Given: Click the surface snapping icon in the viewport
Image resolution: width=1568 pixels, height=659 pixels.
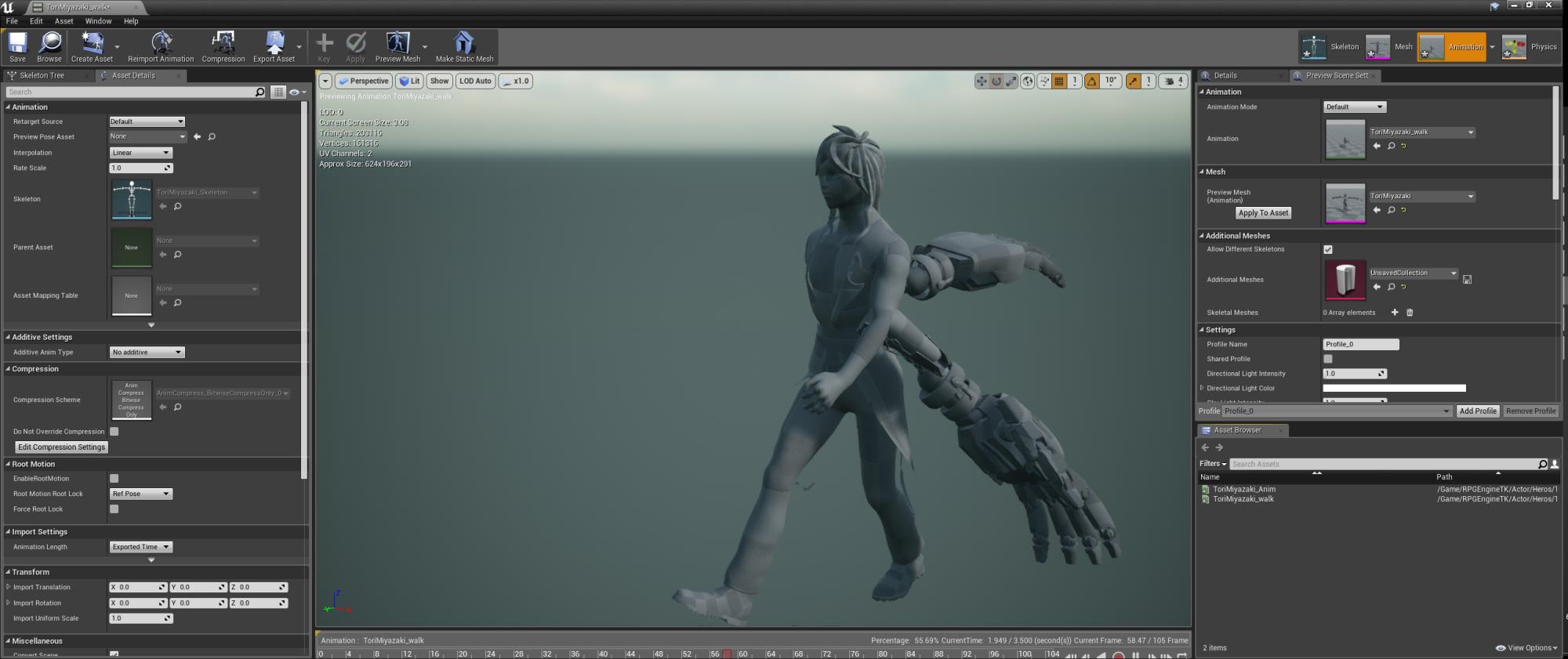Looking at the screenshot, I should 1044,81.
